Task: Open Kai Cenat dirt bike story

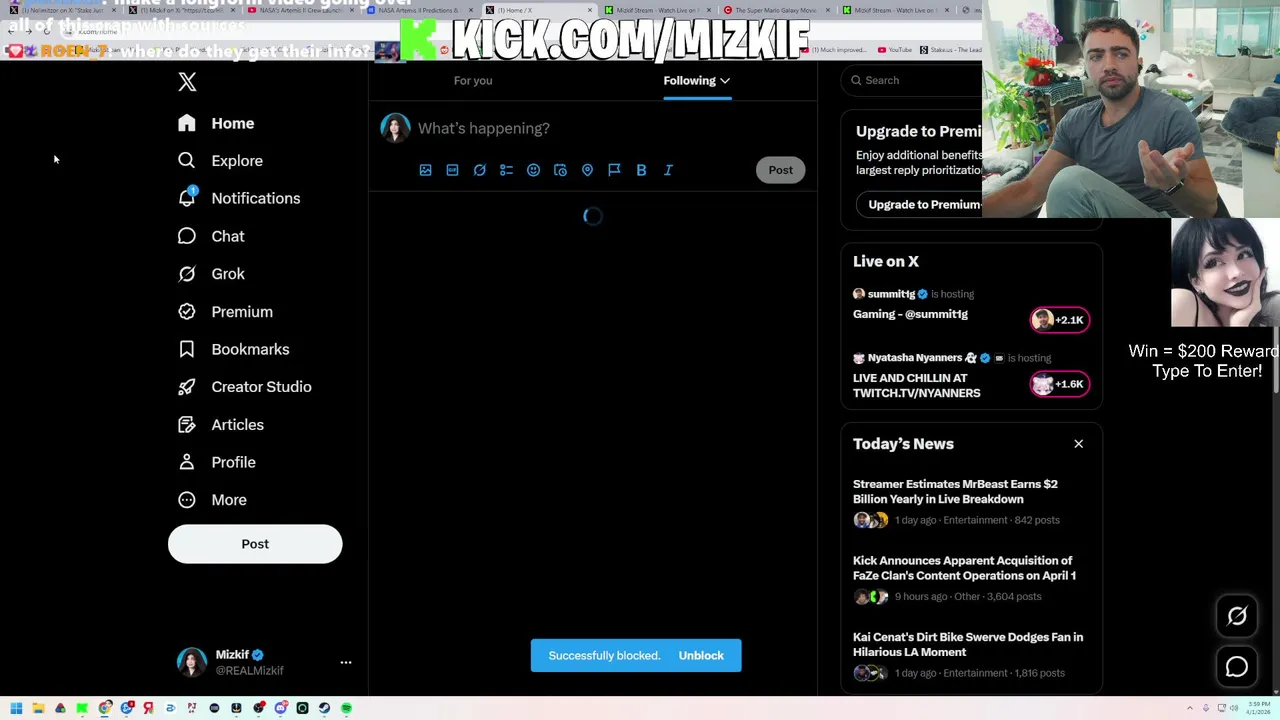Action: pyautogui.click(x=968, y=644)
